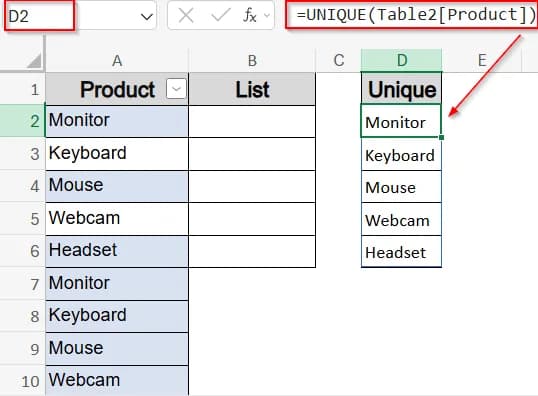Select row 7 header
This screenshot has height=396, width=538.
tap(22, 284)
